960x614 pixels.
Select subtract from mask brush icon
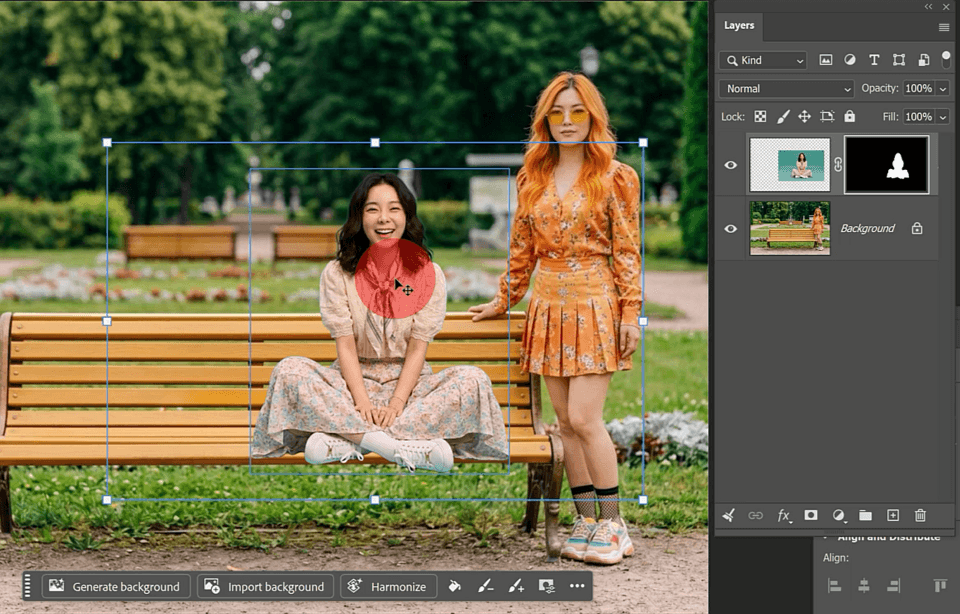pyautogui.click(x=486, y=586)
